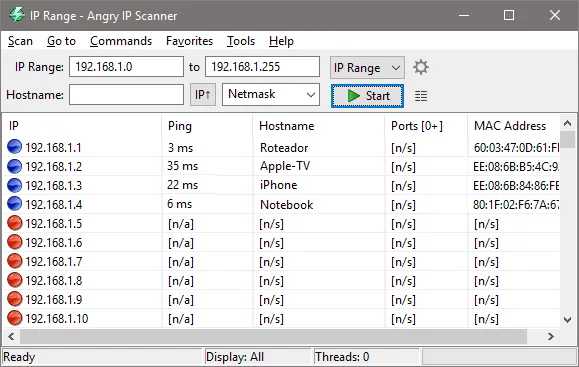Click Threads: 0 in status bar

click(342, 357)
